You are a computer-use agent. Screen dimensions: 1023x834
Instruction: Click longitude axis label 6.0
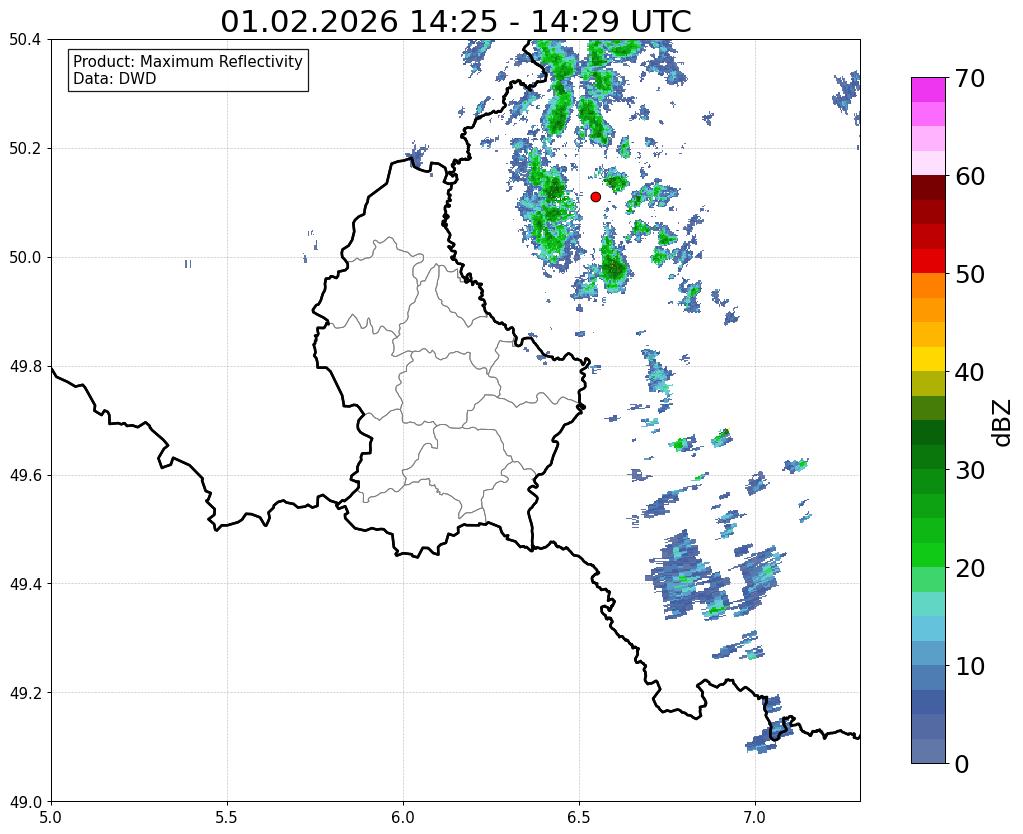coord(403,817)
